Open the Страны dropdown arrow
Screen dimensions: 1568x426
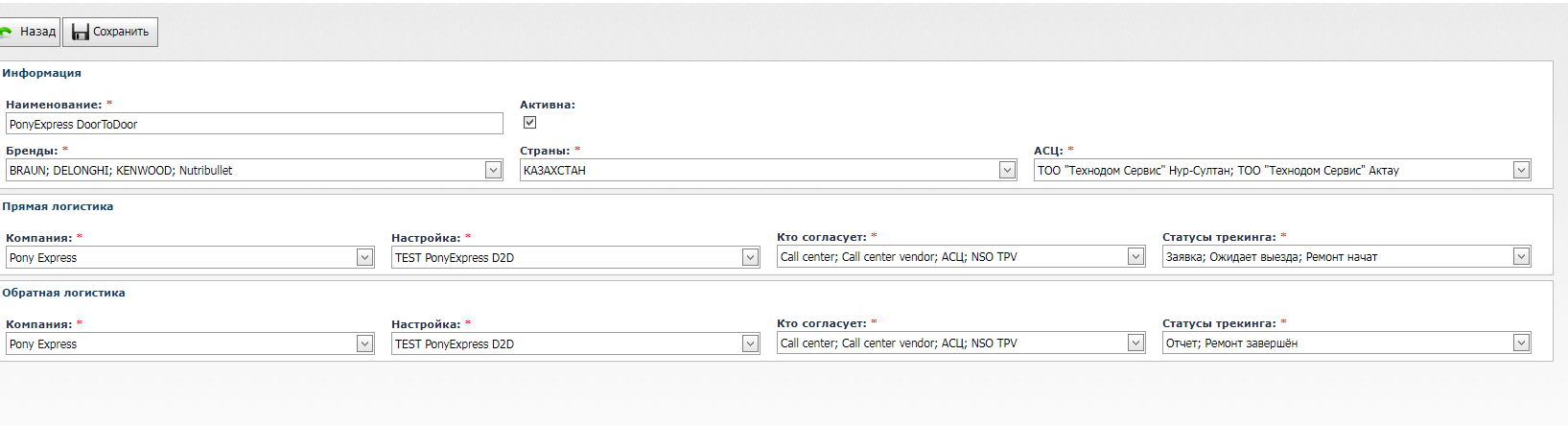[x=1007, y=170]
